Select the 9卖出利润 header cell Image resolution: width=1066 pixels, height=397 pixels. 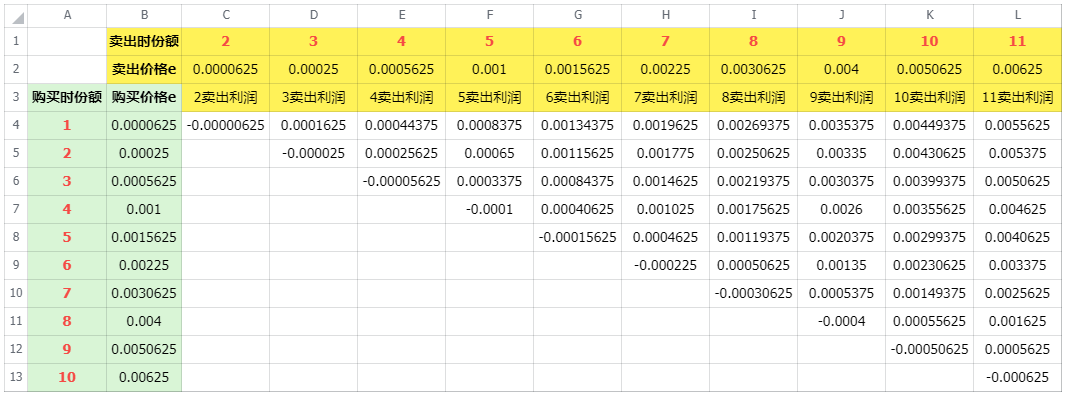coord(841,97)
